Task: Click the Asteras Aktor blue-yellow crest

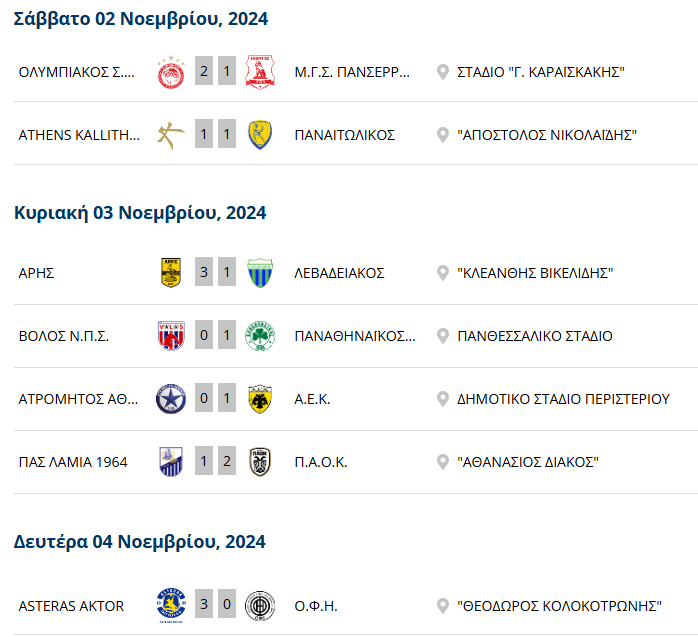Action: [171, 606]
